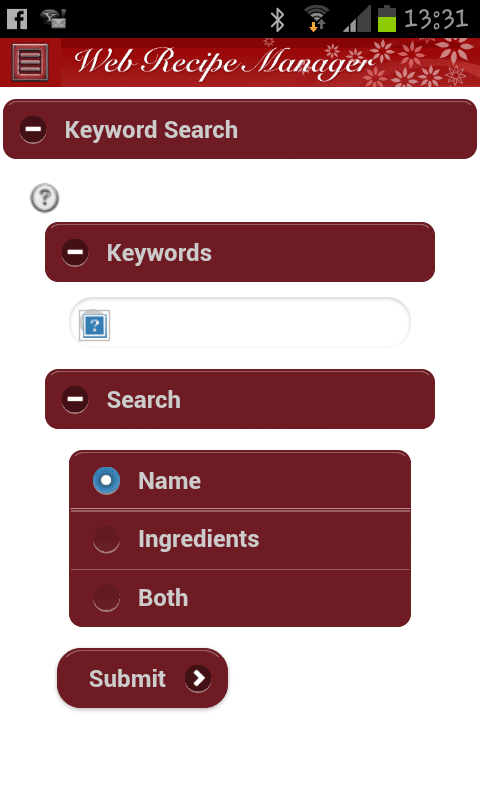Tap the Bluetooth status icon

tap(277, 19)
